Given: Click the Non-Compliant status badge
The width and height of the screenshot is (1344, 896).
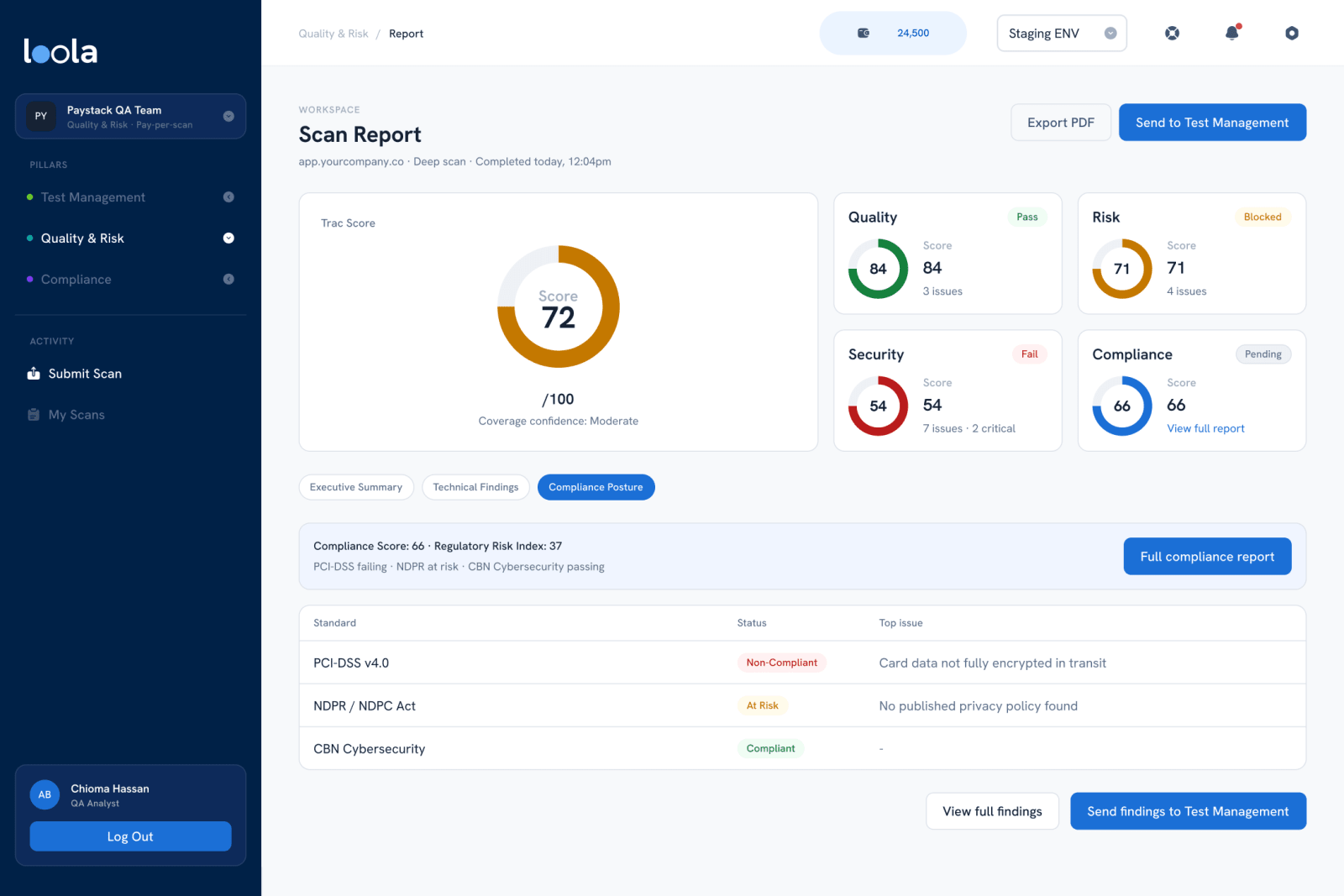Looking at the screenshot, I should [781, 663].
